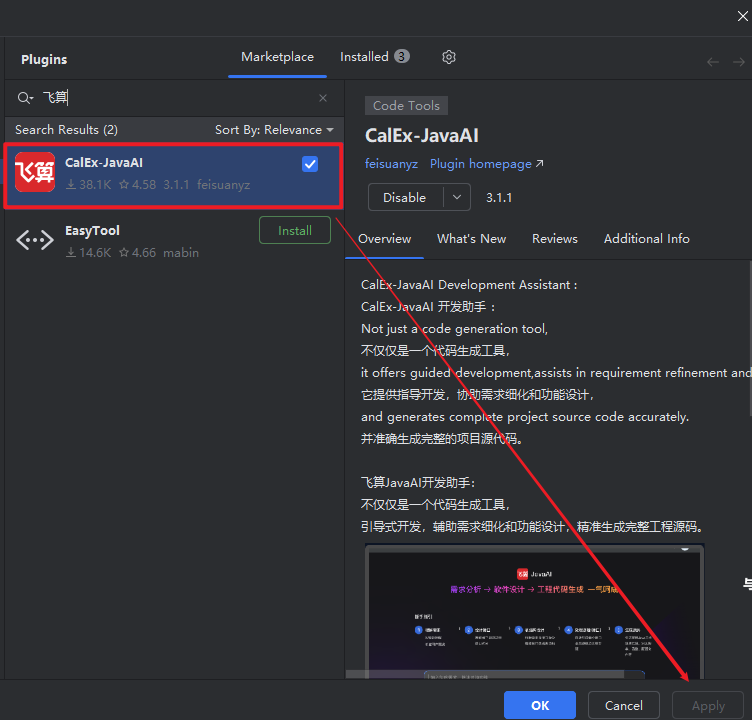Click the EasyTool code brackets icon
The image size is (752, 720).
[x=35, y=240]
